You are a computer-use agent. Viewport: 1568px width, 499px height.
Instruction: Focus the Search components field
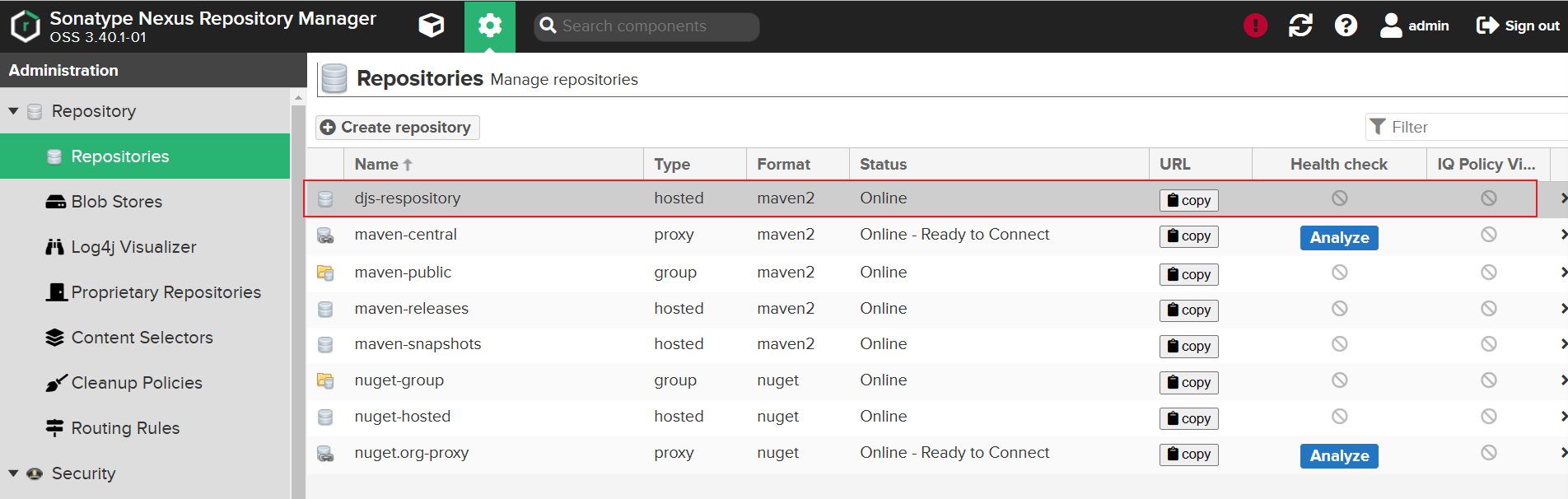646,26
